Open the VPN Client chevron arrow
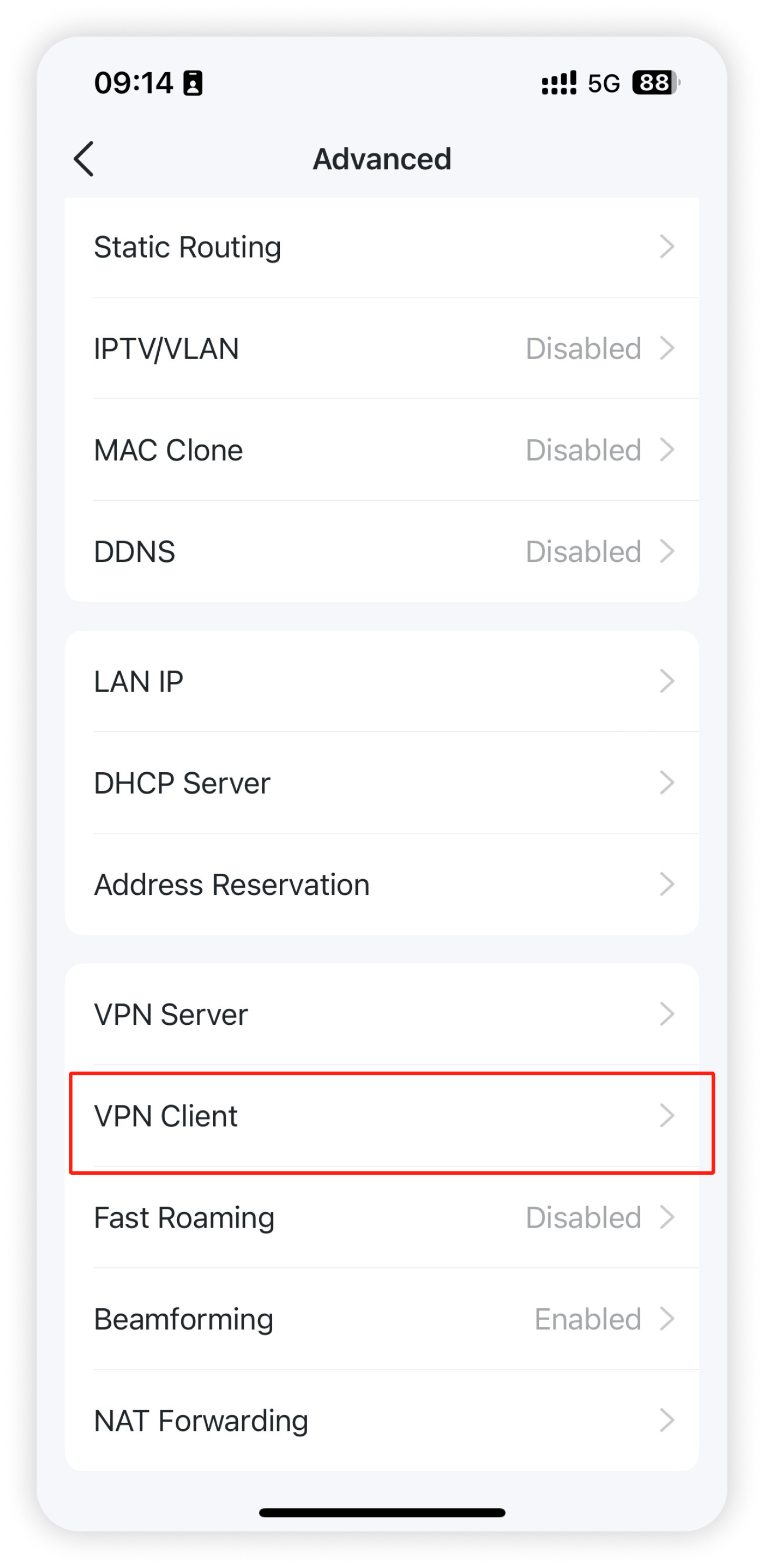764x1568 pixels. (x=667, y=1116)
